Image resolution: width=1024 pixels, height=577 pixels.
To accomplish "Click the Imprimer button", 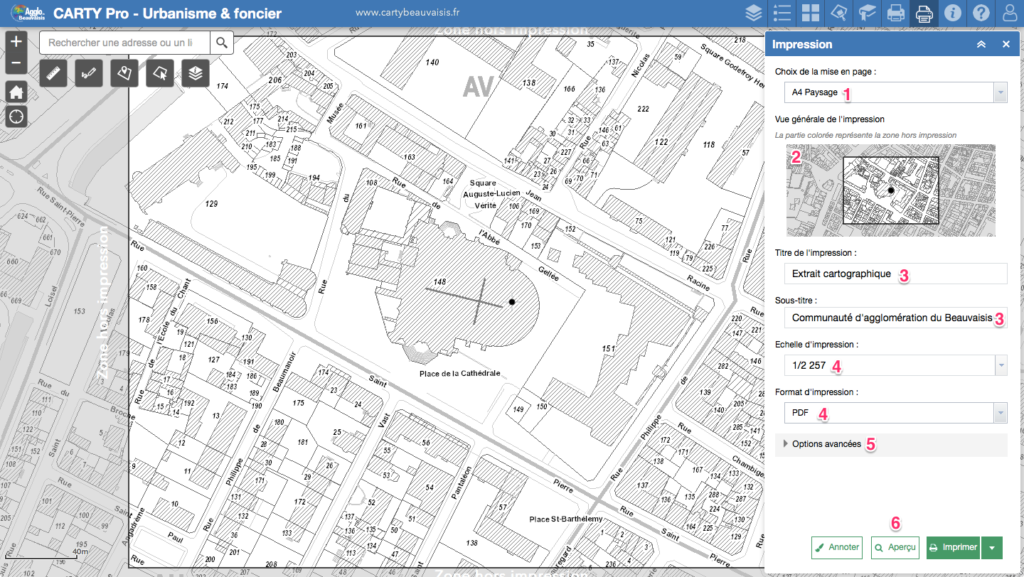I will (954, 548).
